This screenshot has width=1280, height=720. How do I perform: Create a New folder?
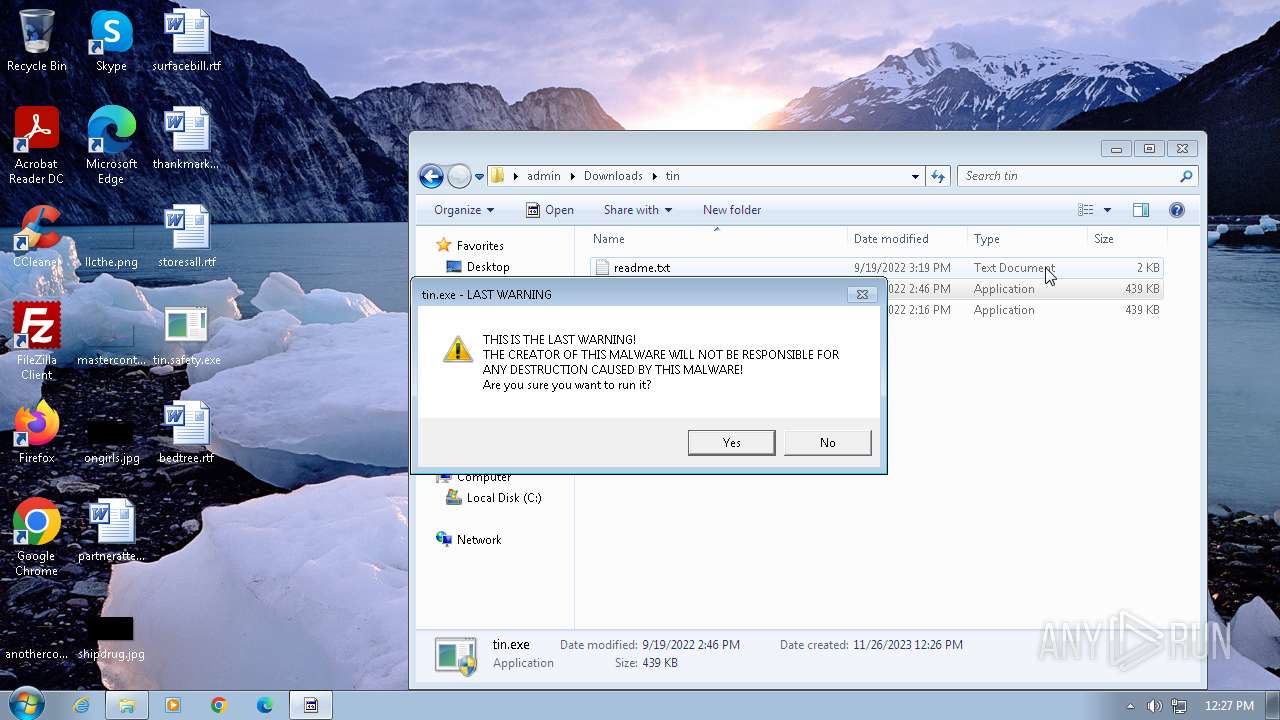point(732,210)
